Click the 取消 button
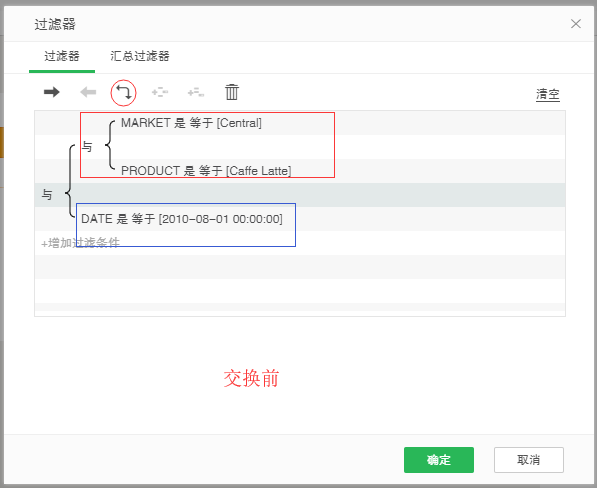This screenshot has height=488, width=597. coord(528,460)
